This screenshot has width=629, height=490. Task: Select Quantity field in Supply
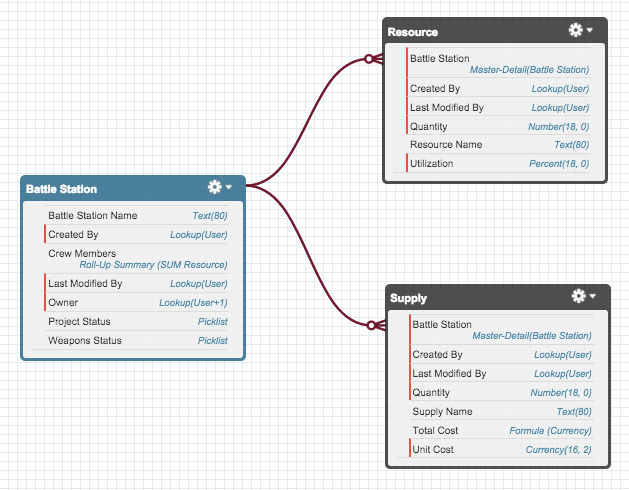(x=501, y=392)
